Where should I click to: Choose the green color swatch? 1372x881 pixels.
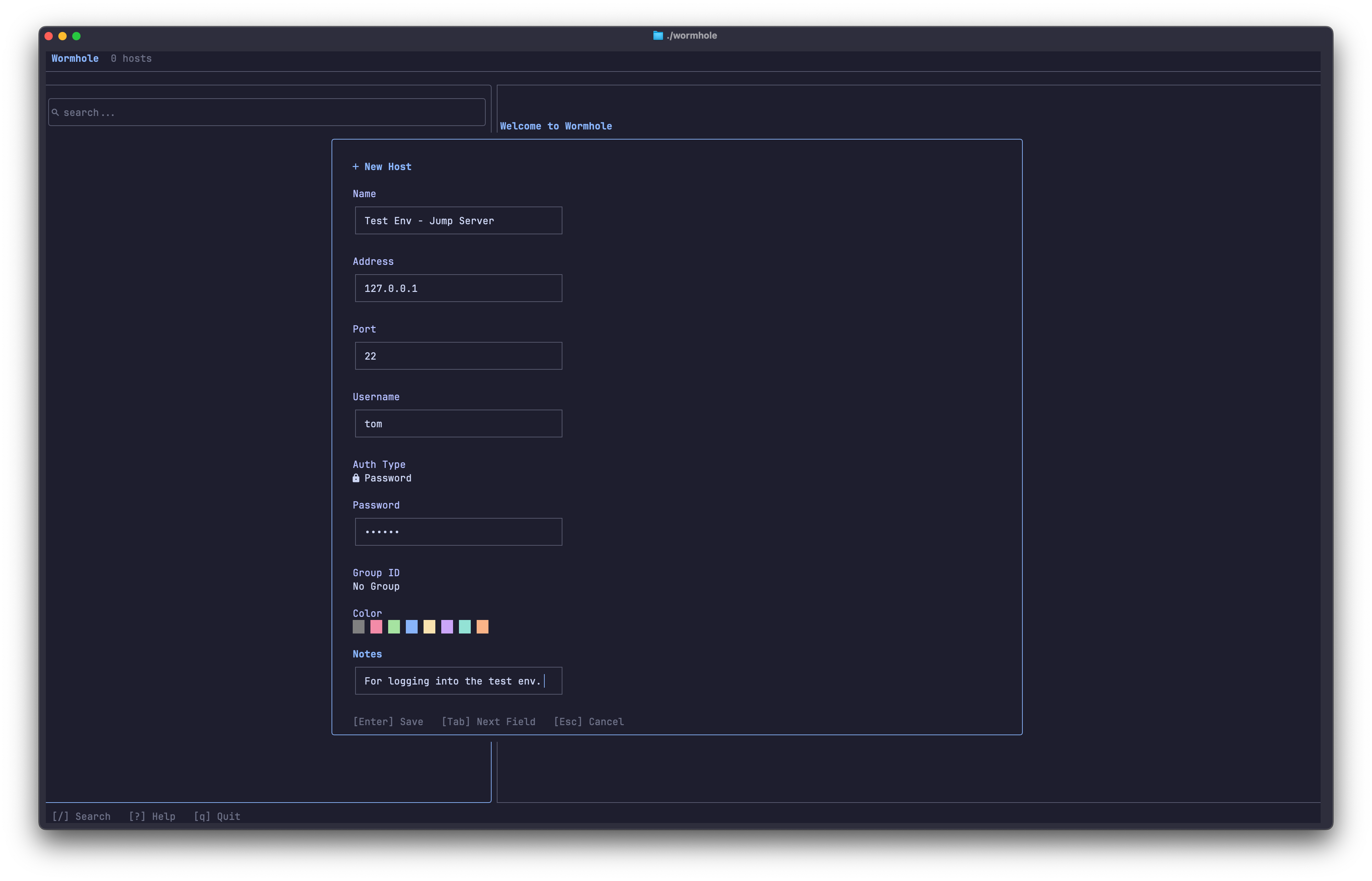[x=394, y=627]
